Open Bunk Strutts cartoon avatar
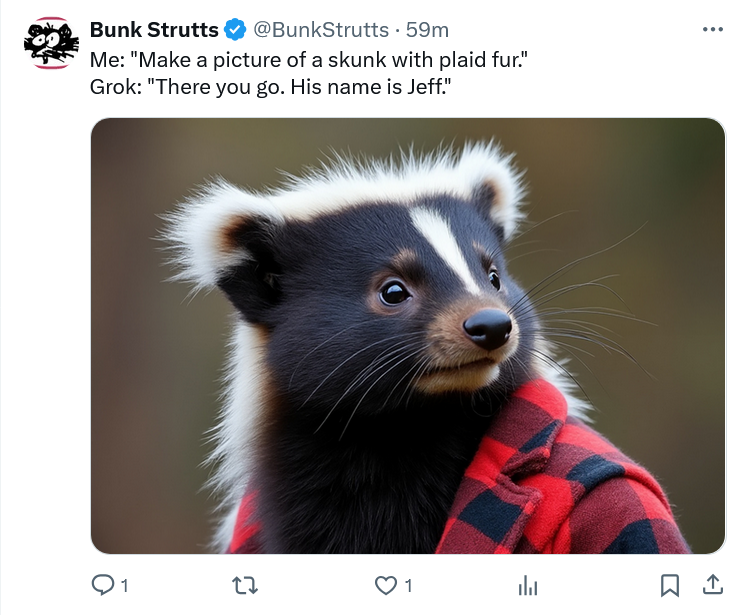Screen dimensions: 748x615 [51, 43]
